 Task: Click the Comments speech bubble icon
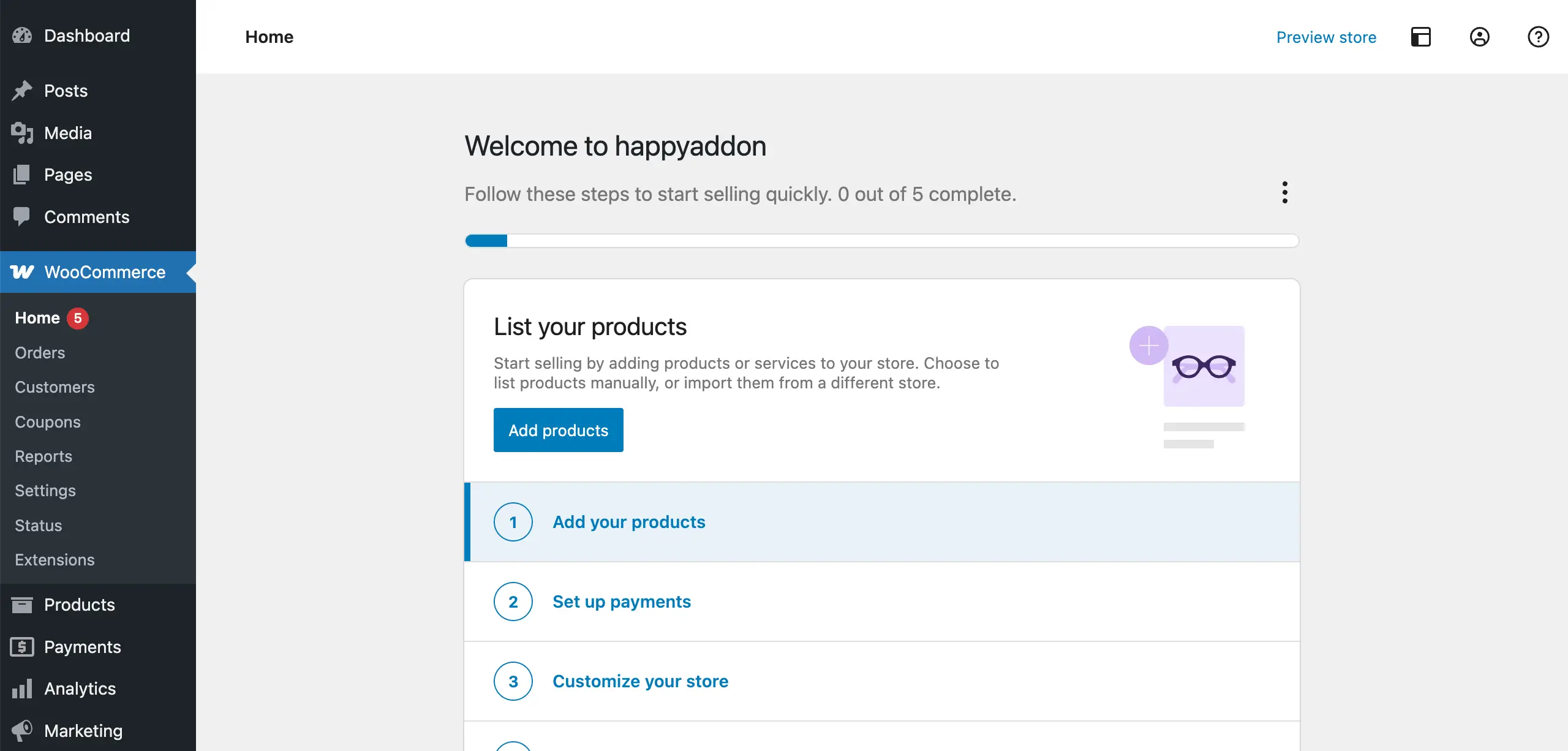22,217
